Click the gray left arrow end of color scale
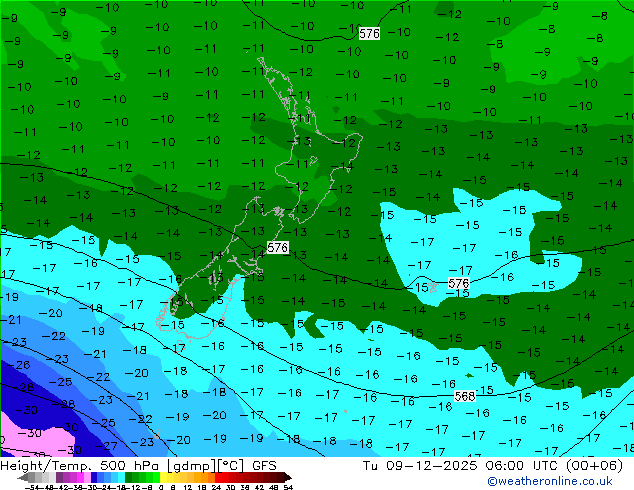The width and height of the screenshot is (634, 490). pos(23,478)
